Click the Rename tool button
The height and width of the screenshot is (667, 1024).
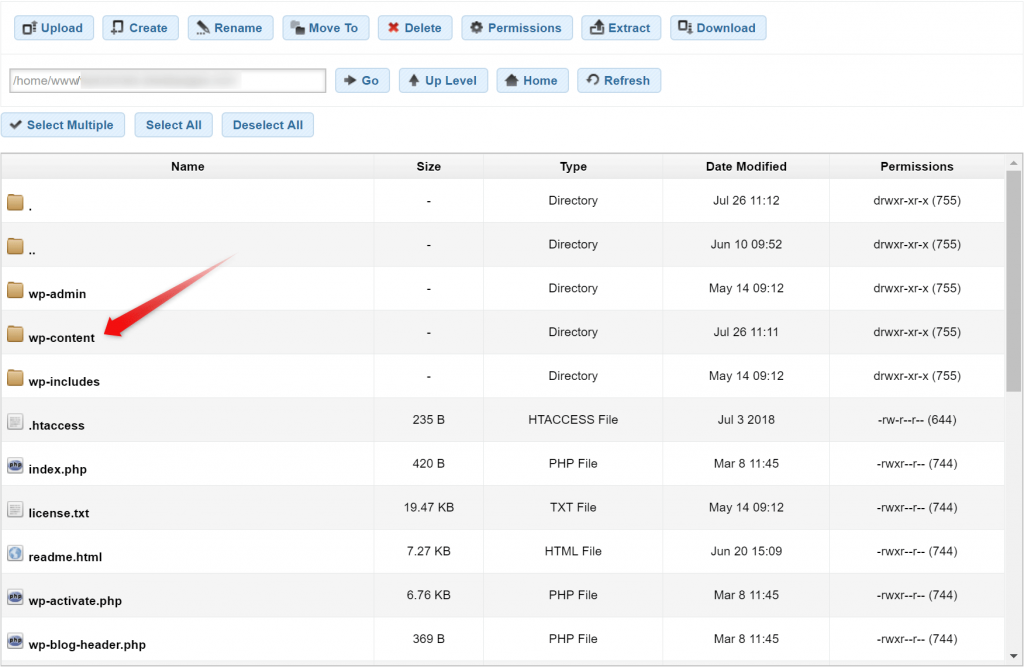230,28
